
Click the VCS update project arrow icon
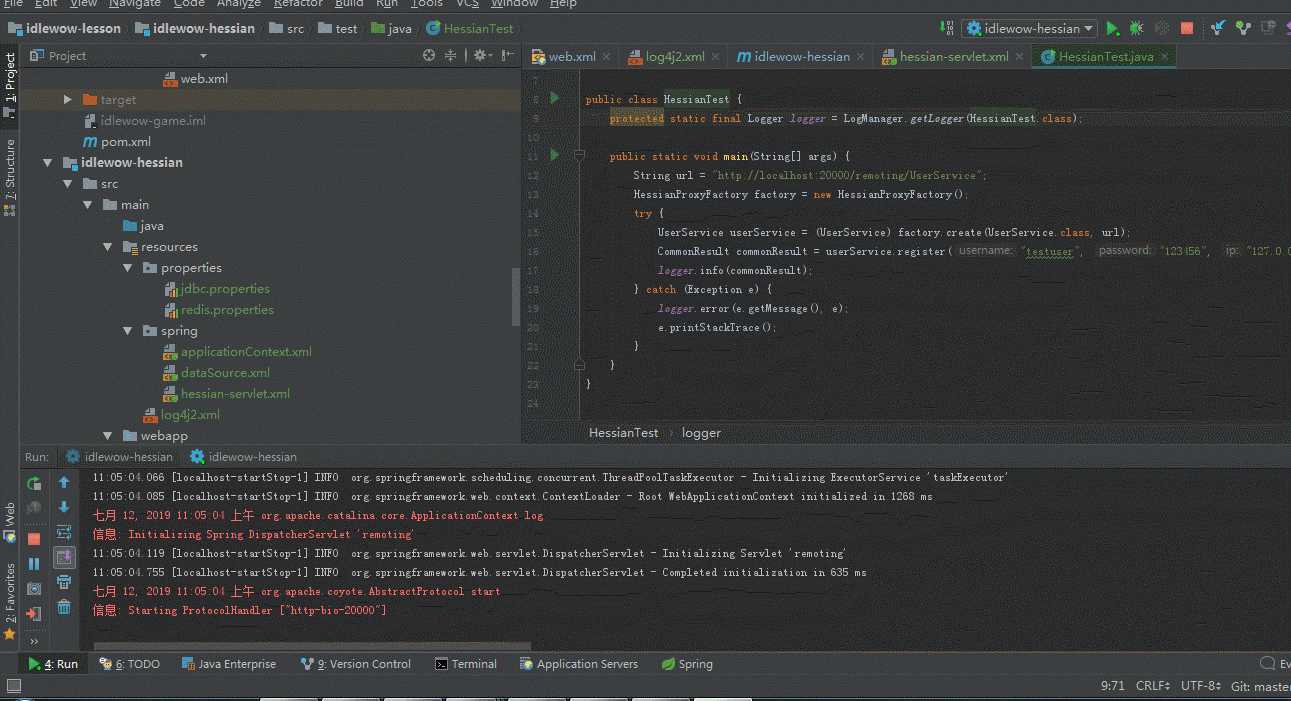(x=1218, y=29)
